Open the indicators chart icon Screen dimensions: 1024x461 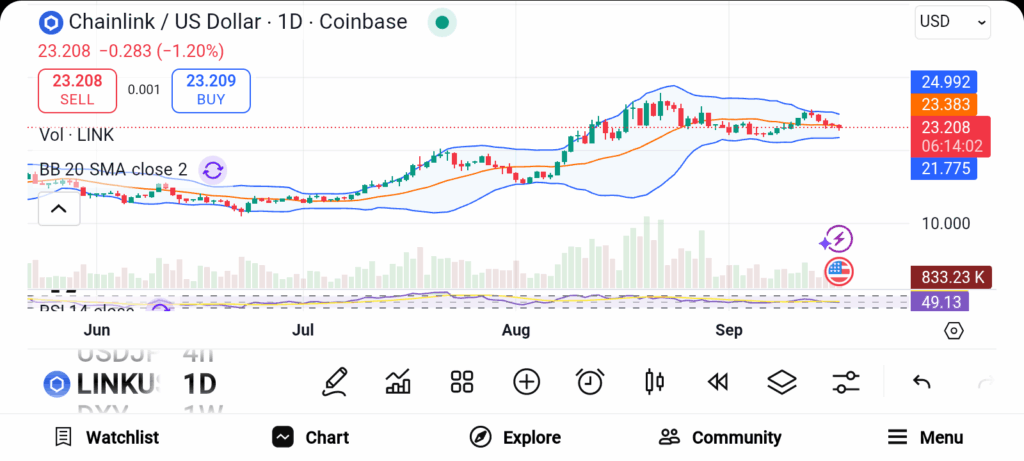click(x=398, y=381)
